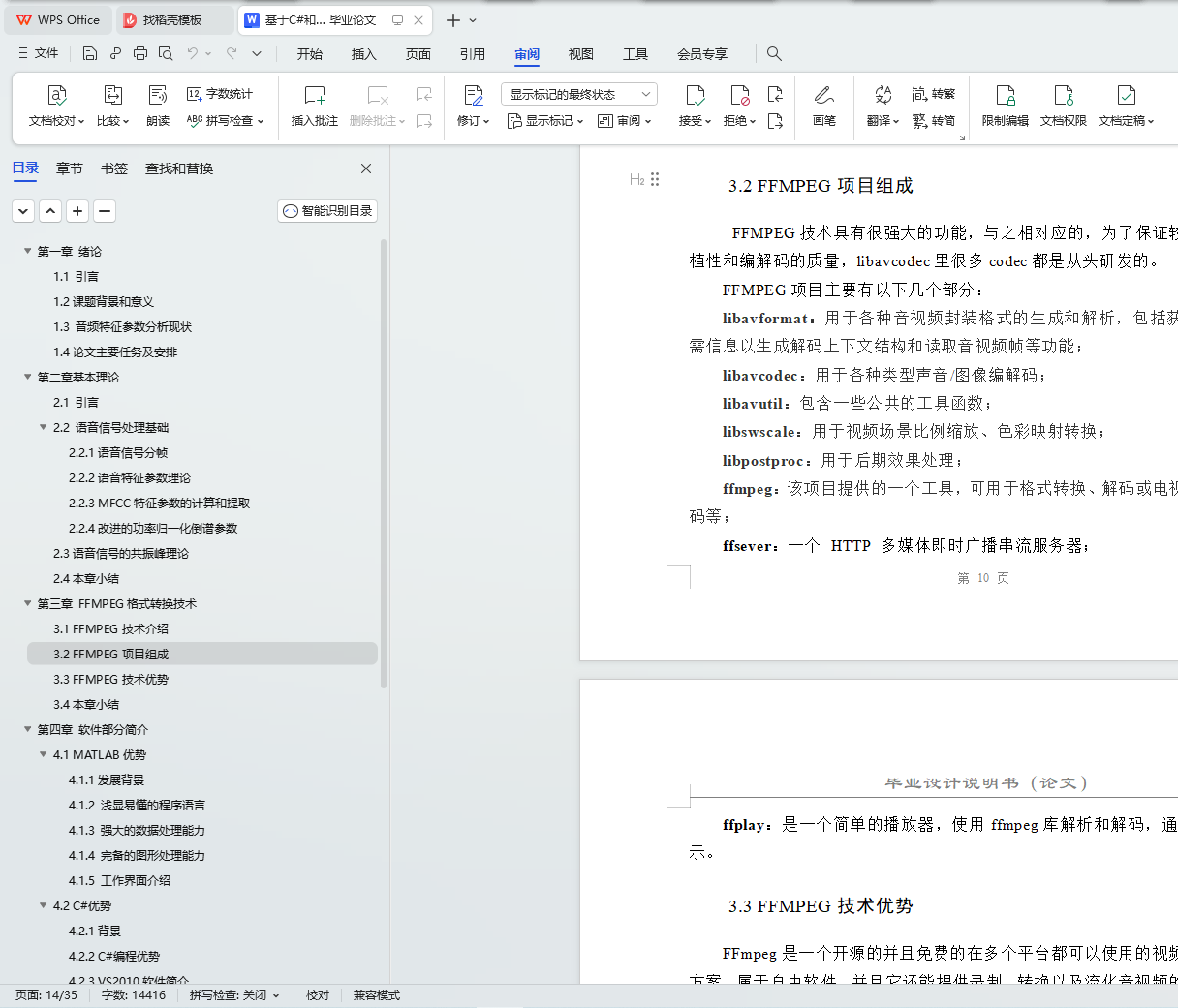The height and width of the screenshot is (1008, 1178).
Task: Click the 拒绝 reject changes icon
Action: [739, 95]
